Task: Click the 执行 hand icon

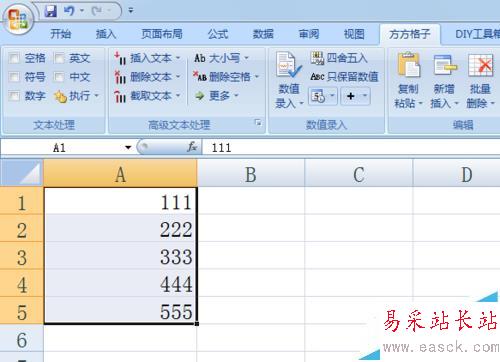Action: [x=61, y=96]
